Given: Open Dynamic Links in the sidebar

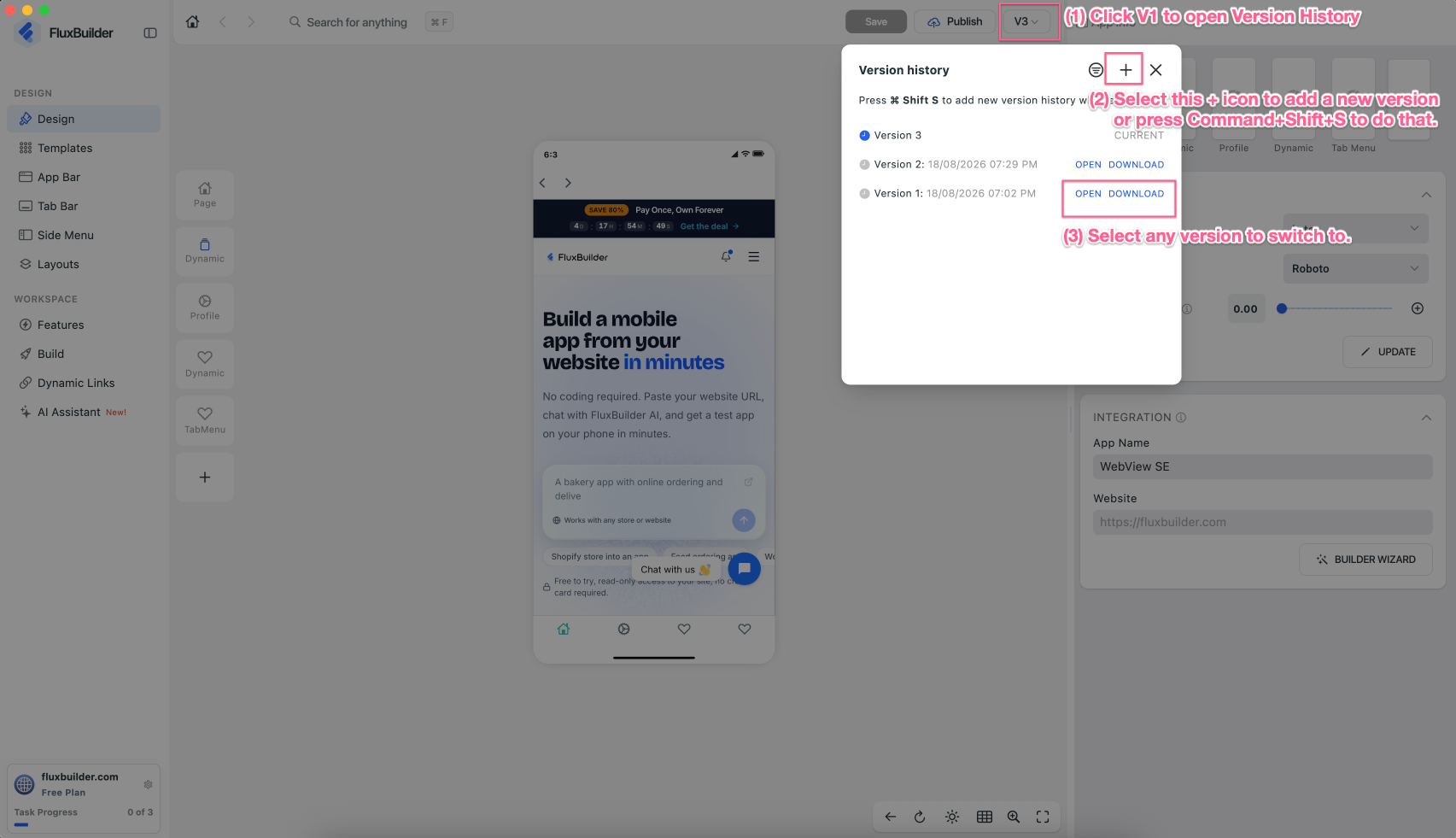Looking at the screenshot, I should 84,383.
